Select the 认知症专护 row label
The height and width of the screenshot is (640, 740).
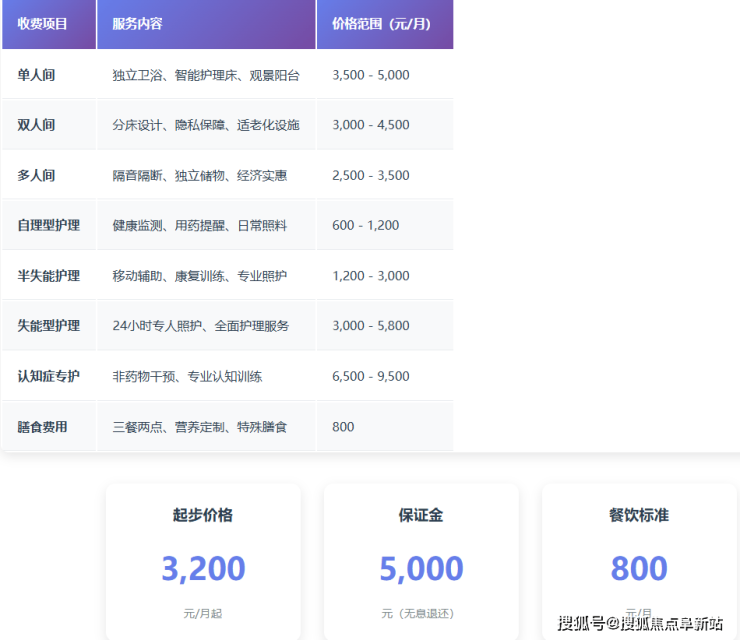tap(48, 377)
